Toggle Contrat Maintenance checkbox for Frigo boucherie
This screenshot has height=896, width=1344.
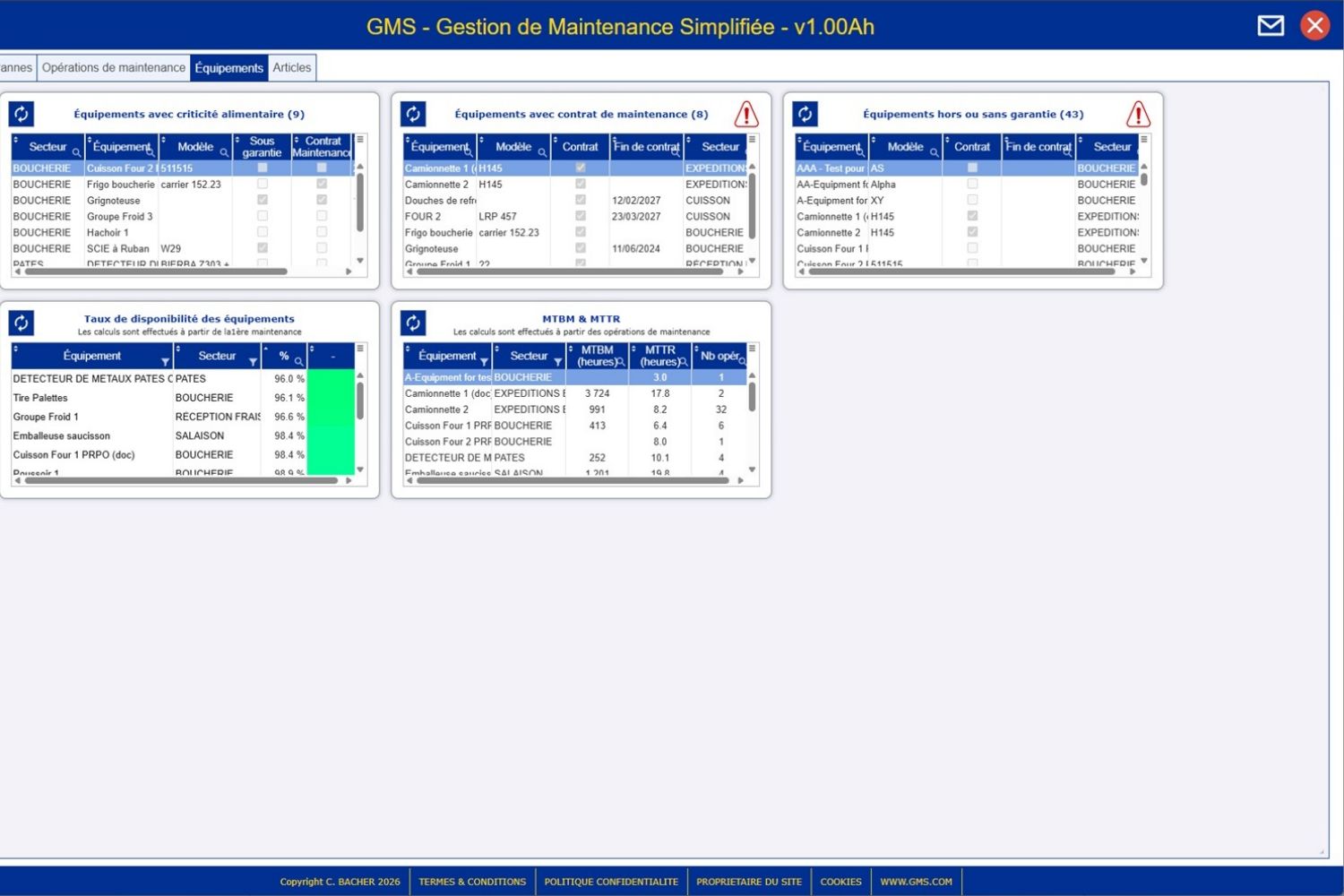click(x=322, y=184)
